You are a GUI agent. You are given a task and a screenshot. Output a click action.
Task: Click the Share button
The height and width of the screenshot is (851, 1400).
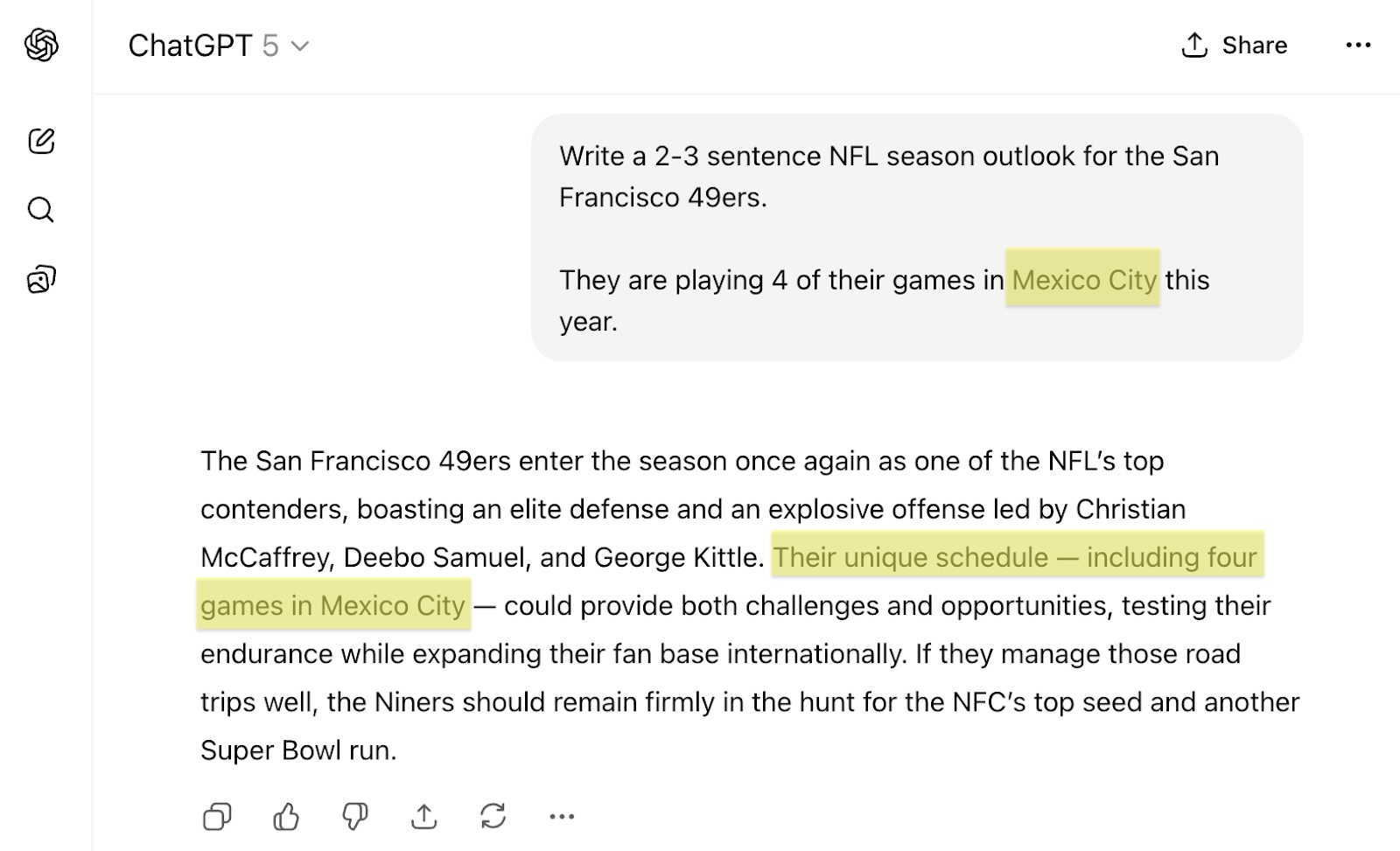click(1235, 45)
